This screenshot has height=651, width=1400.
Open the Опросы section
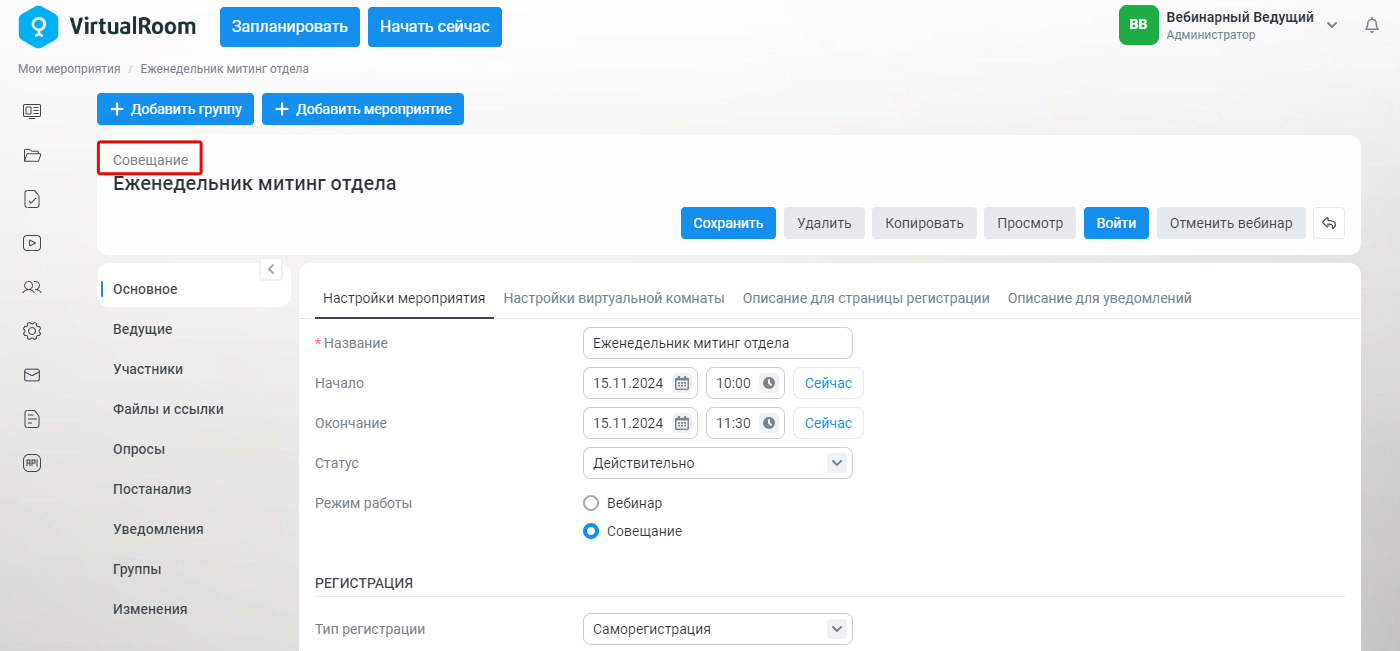(x=139, y=449)
